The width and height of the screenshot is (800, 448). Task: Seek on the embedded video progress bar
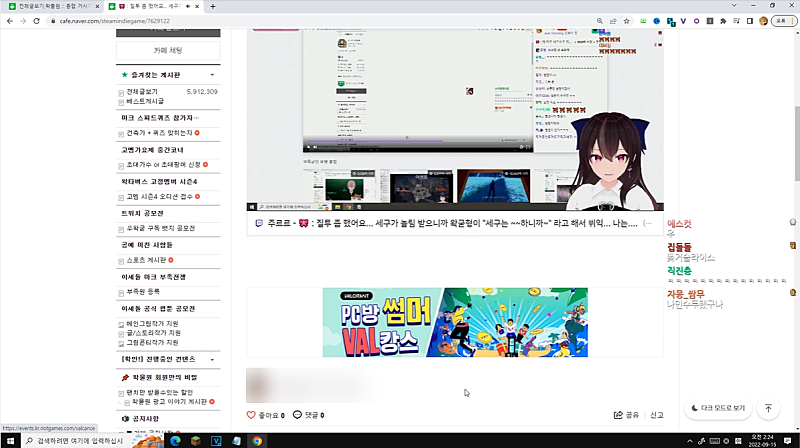pos(418,142)
